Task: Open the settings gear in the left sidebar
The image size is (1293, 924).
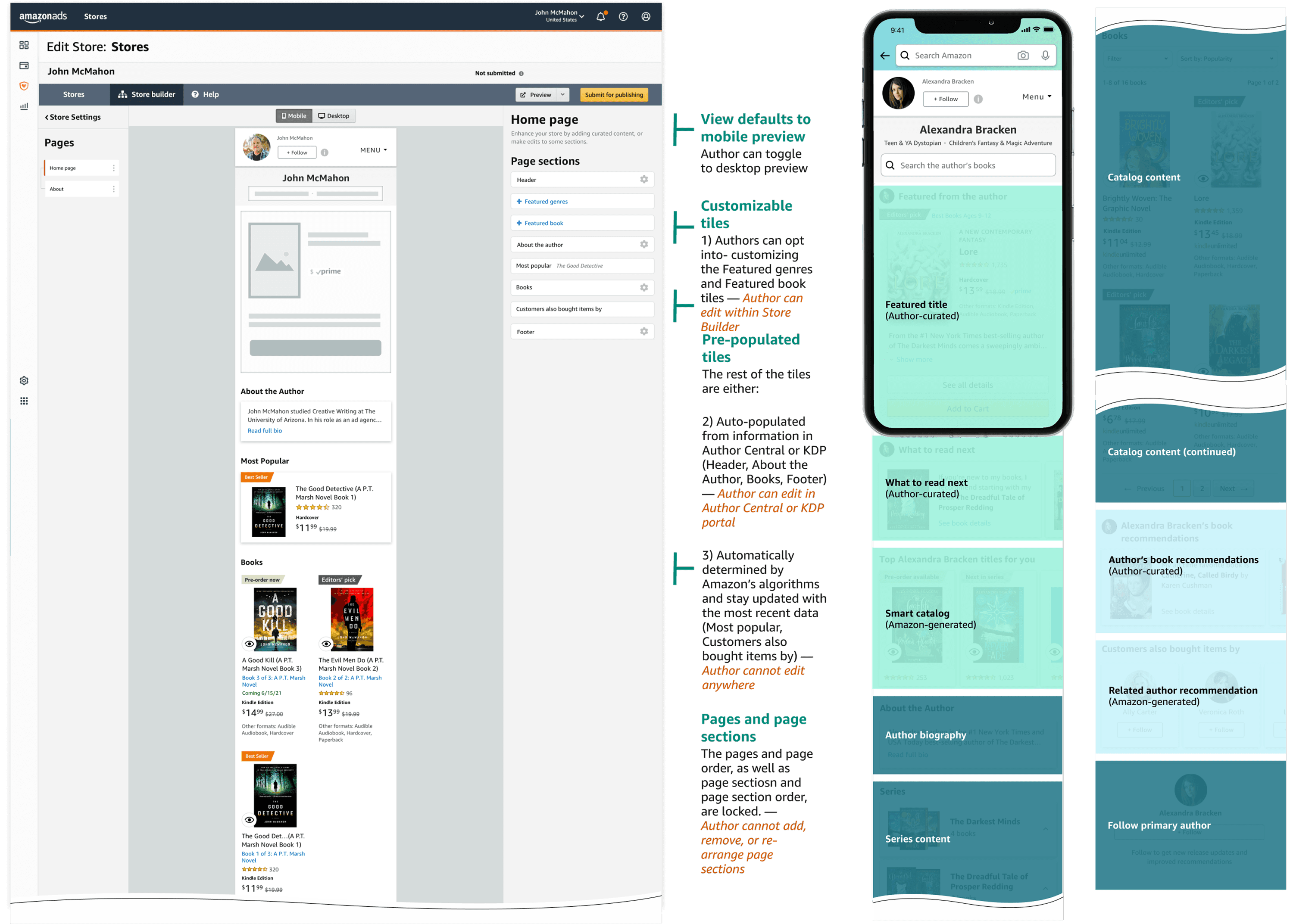Action: tap(24, 381)
